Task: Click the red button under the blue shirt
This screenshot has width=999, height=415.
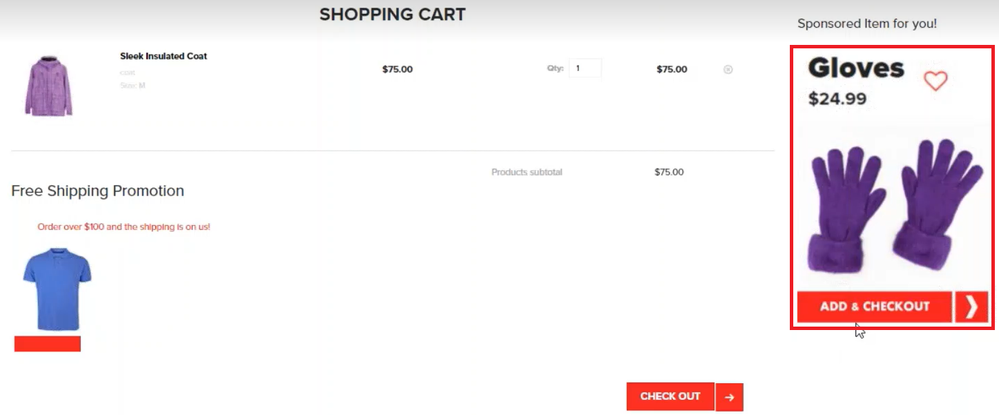Action: 47,344
